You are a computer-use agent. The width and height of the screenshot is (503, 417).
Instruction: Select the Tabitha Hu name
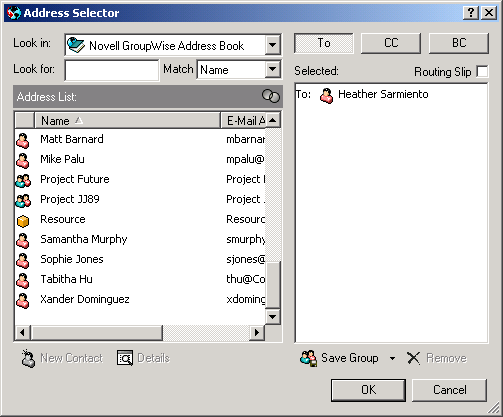click(x=66, y=279)
